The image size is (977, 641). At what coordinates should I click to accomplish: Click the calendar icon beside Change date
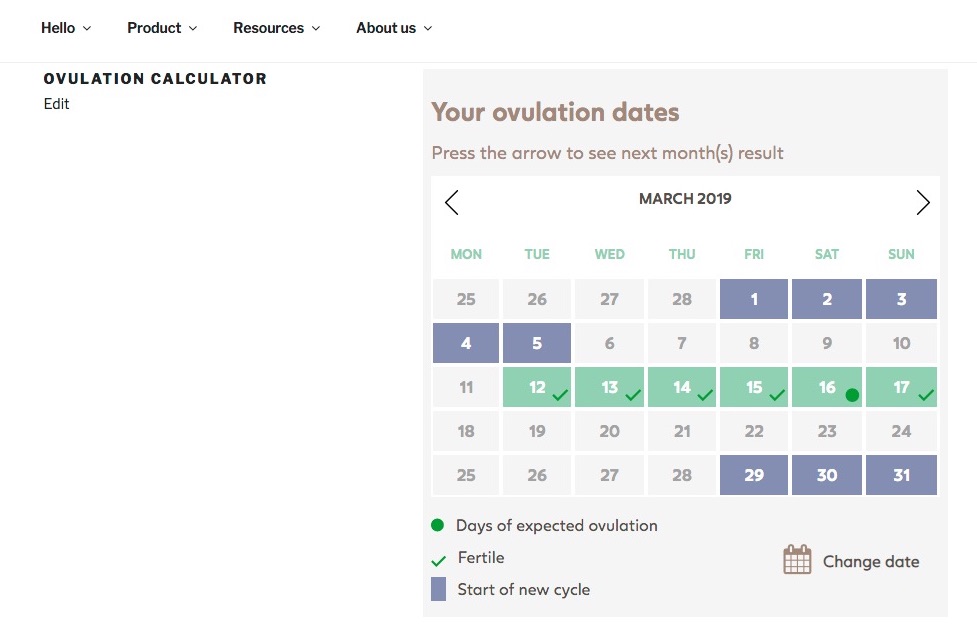pyautogui.click(x=797, y=560)
